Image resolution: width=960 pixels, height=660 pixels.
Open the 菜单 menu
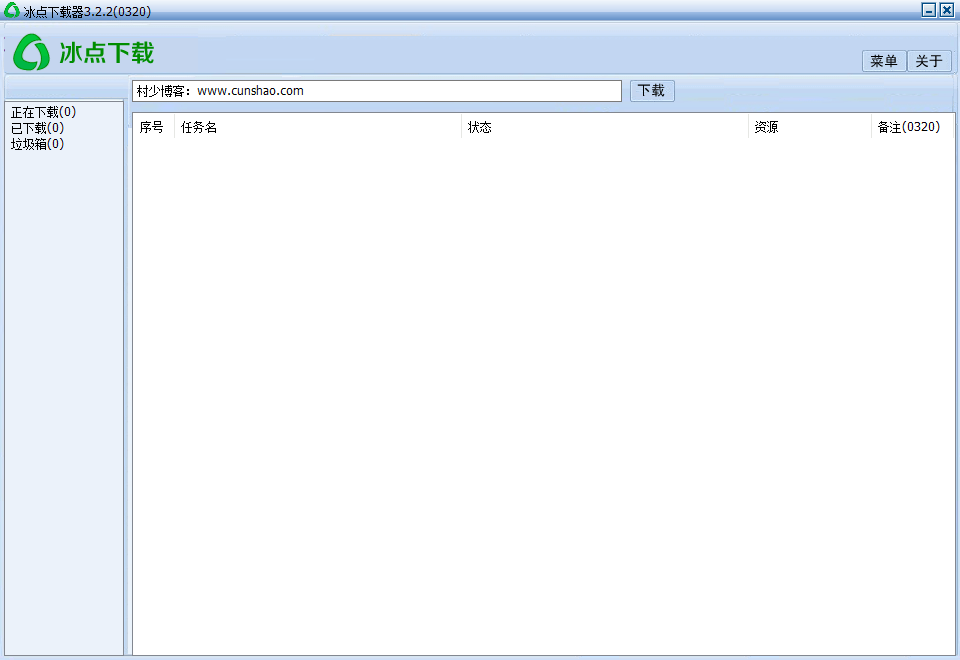coord(884,61)
